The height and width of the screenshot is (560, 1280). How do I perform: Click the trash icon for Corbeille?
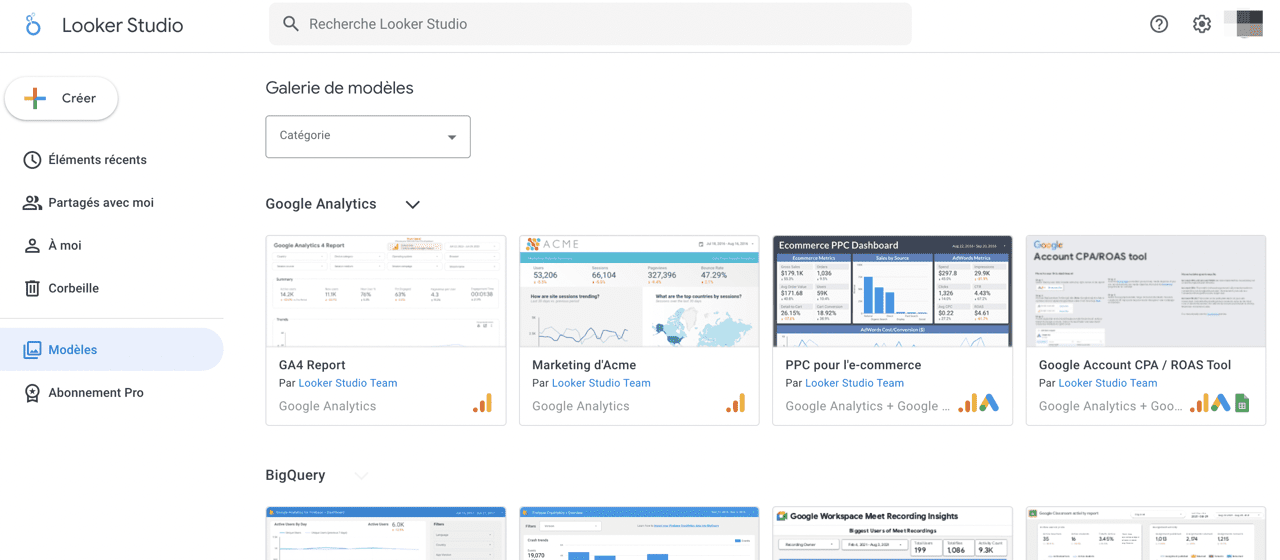pos(32,288)
